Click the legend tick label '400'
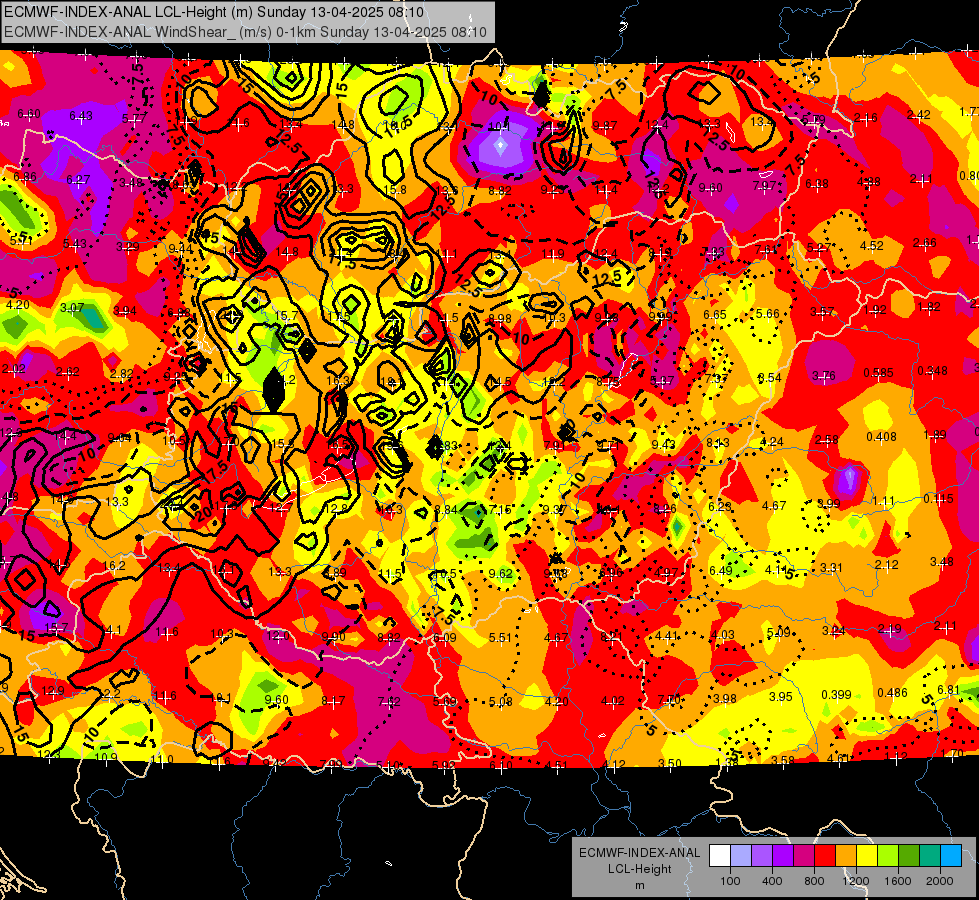979x900 pixels. [x=772, y=881]
